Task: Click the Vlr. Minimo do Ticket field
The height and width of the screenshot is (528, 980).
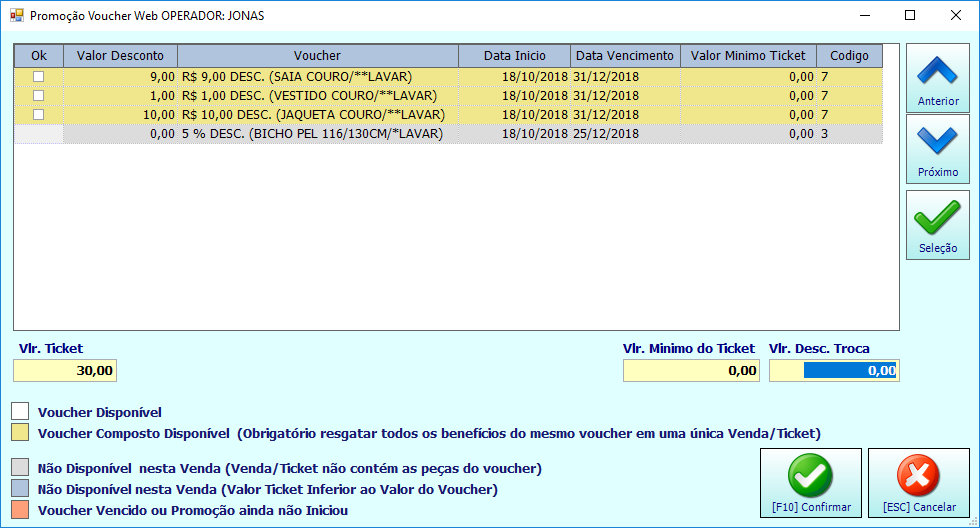Action: pos(691,371)
